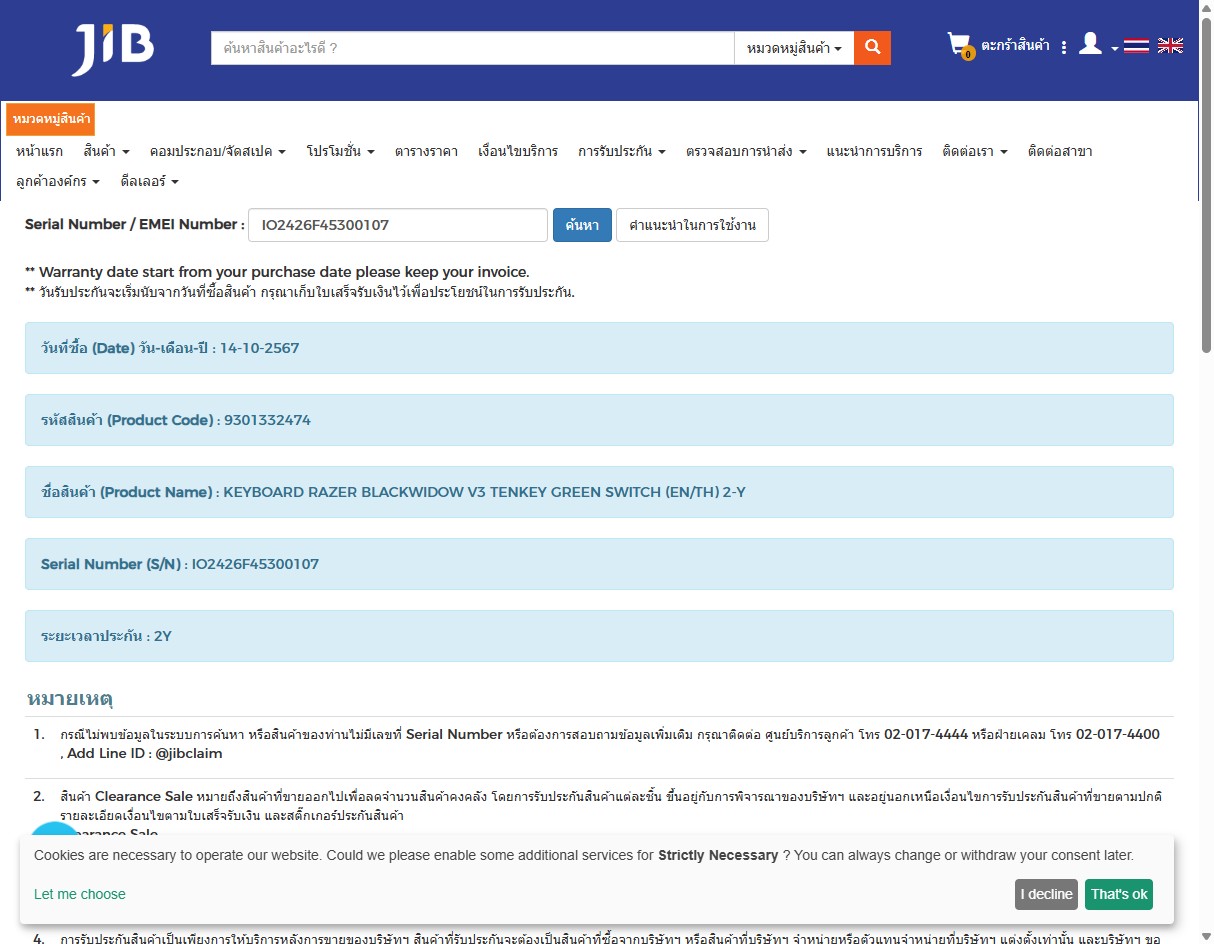This screenshot has width=1214, height=944.
Task: Open the ตะกร้าสินค้า cart link
Action: (x=1015, y=45)
